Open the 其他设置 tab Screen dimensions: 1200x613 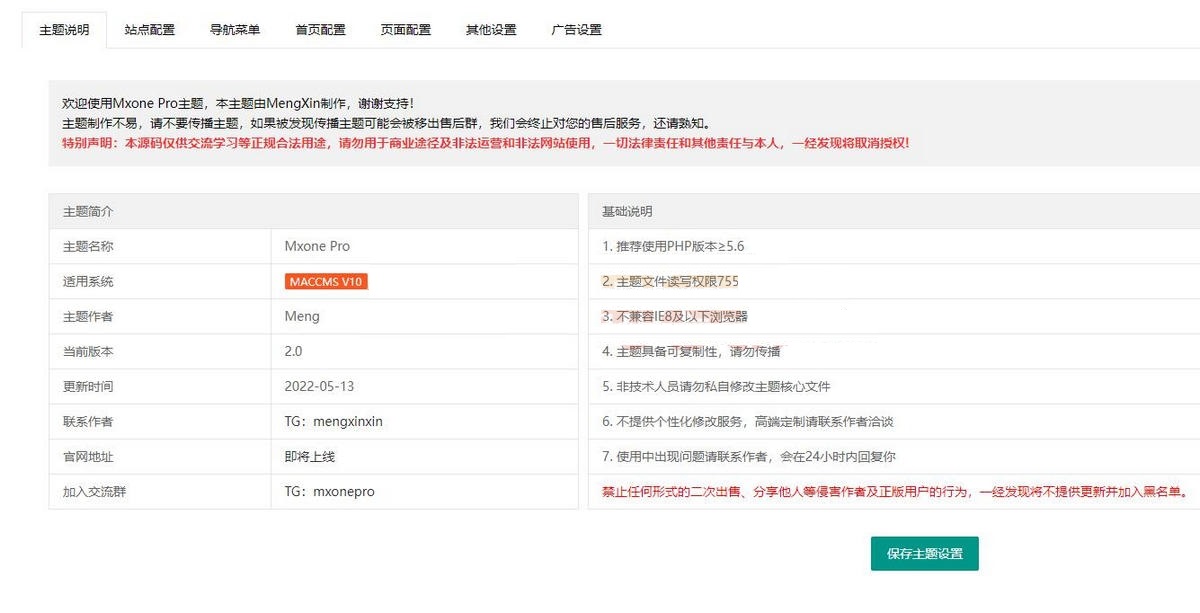point(491,30)
